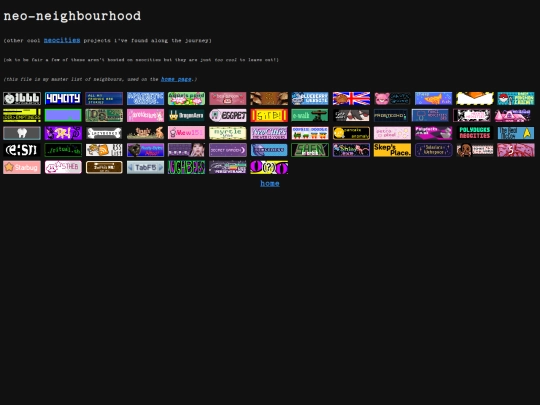Open the purple cat eyes badge
540x405 pixels.
point(269,167)
